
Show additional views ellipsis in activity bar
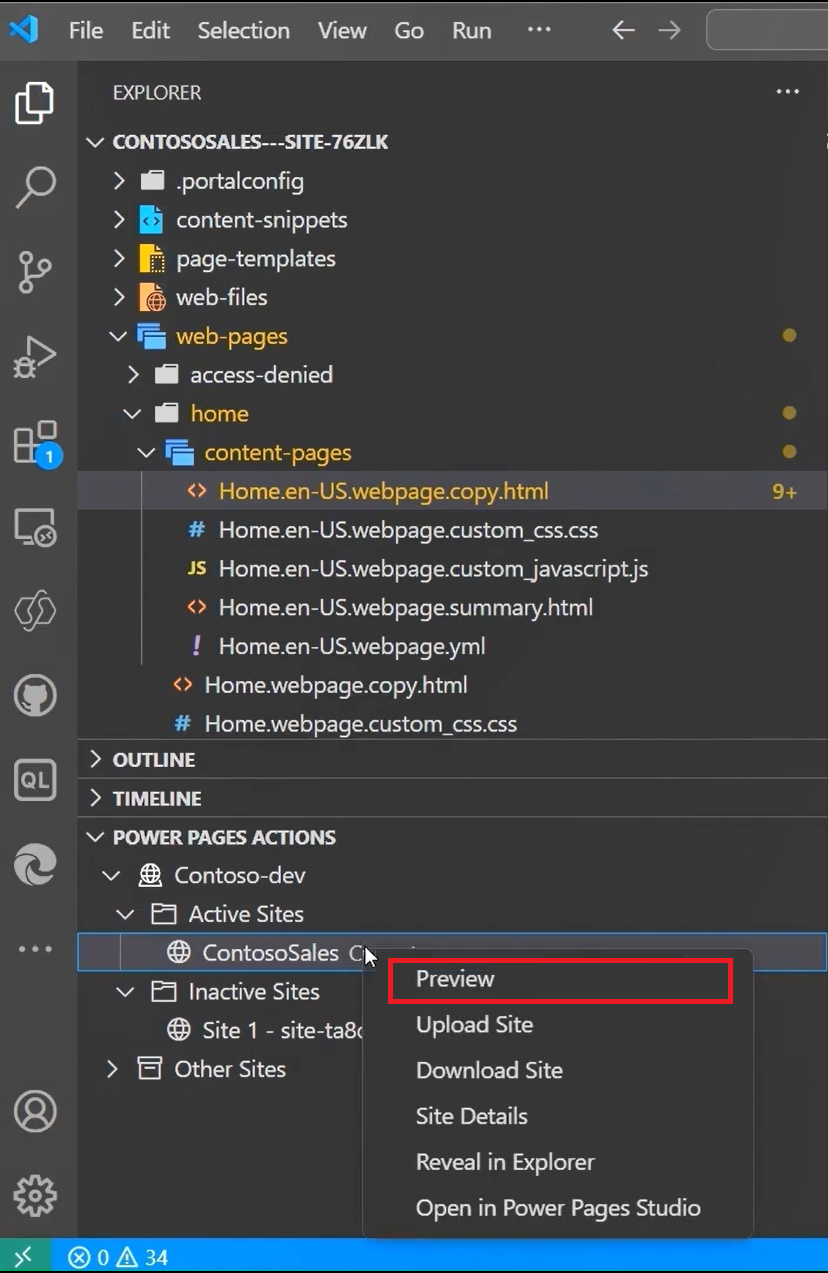pos(35,949)
